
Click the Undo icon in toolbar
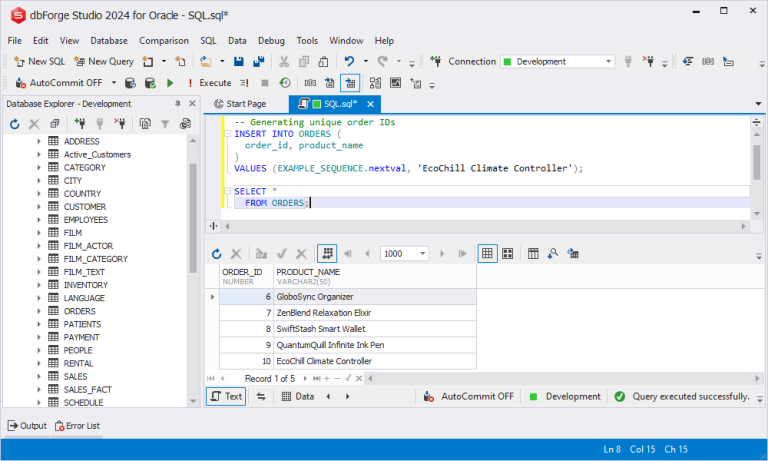click(x=349, y=61)
